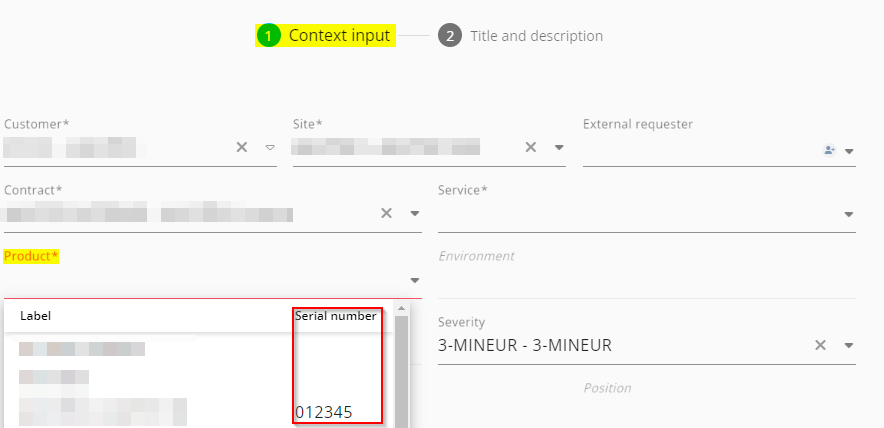The height and width of the screenshot is (428, 884).
Task: Select product with serial number 012345
Action: pos(323,412)
